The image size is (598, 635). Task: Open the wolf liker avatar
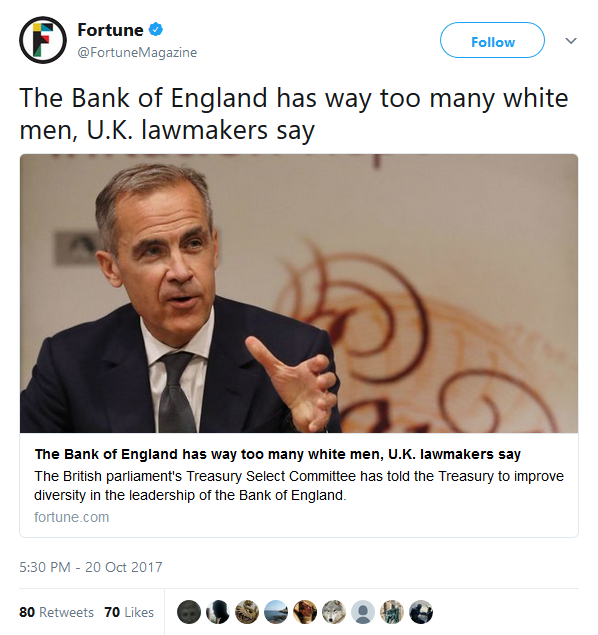pyautogui.click(x=334, y=612)
